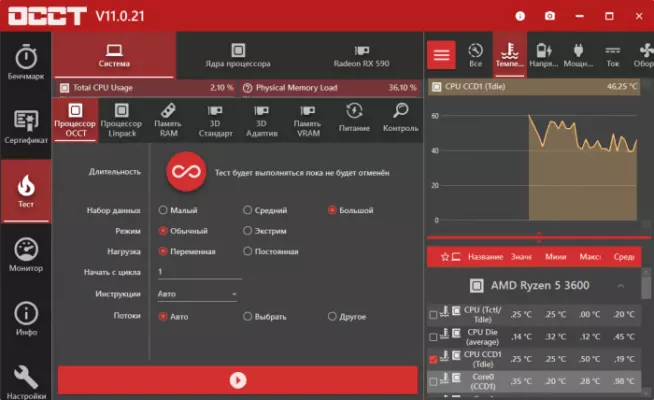Open the Инструкции Авто dropdown
This screenshot has width=654, height=400.
(197, 294)
